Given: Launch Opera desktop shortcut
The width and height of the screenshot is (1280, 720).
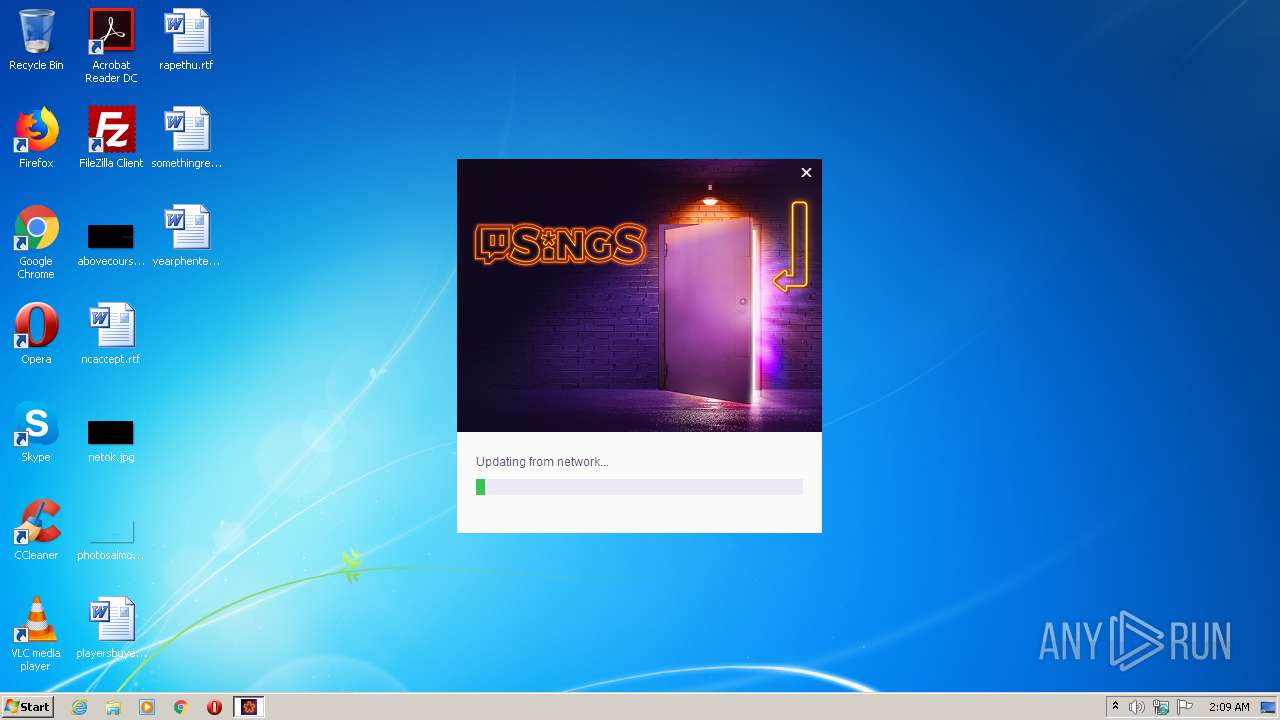Looking at the screenshot, I should [x=36, y=334].
